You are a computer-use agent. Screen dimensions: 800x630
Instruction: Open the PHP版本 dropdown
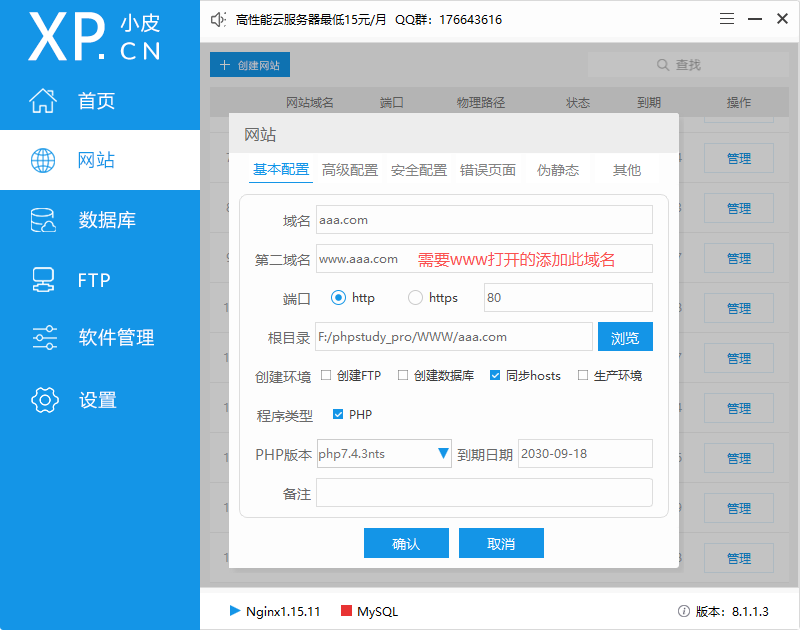pyautogui.click(x=444, y=453)
